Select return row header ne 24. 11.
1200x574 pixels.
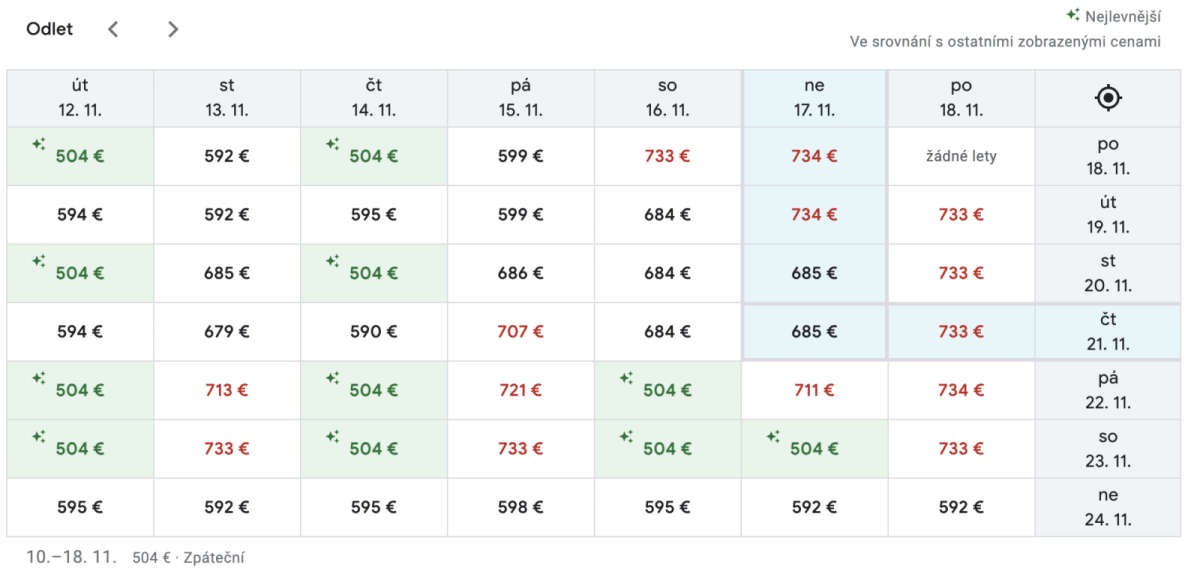point(1108,507)
